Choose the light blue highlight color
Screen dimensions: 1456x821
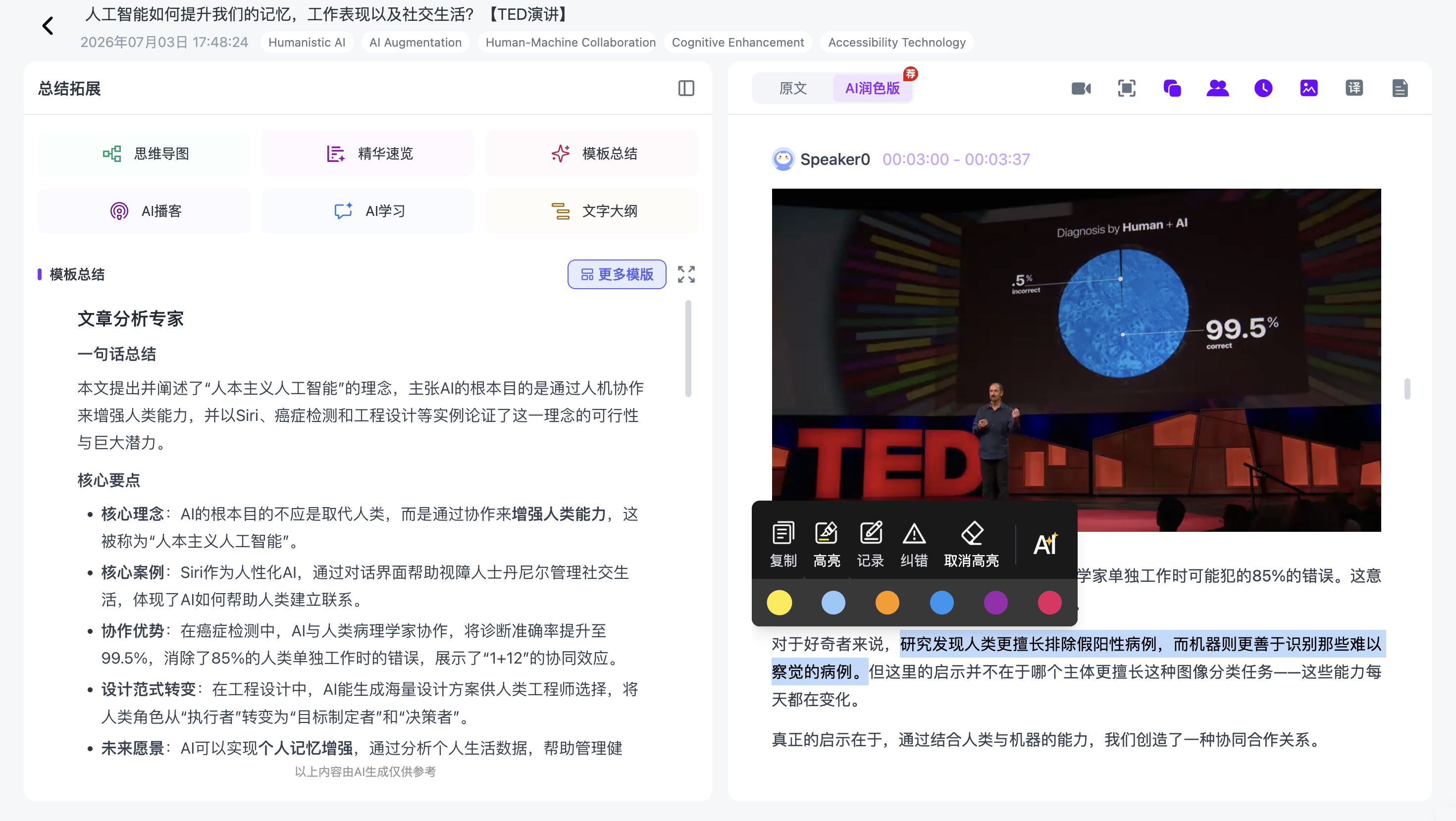click(x=833, y=602)
